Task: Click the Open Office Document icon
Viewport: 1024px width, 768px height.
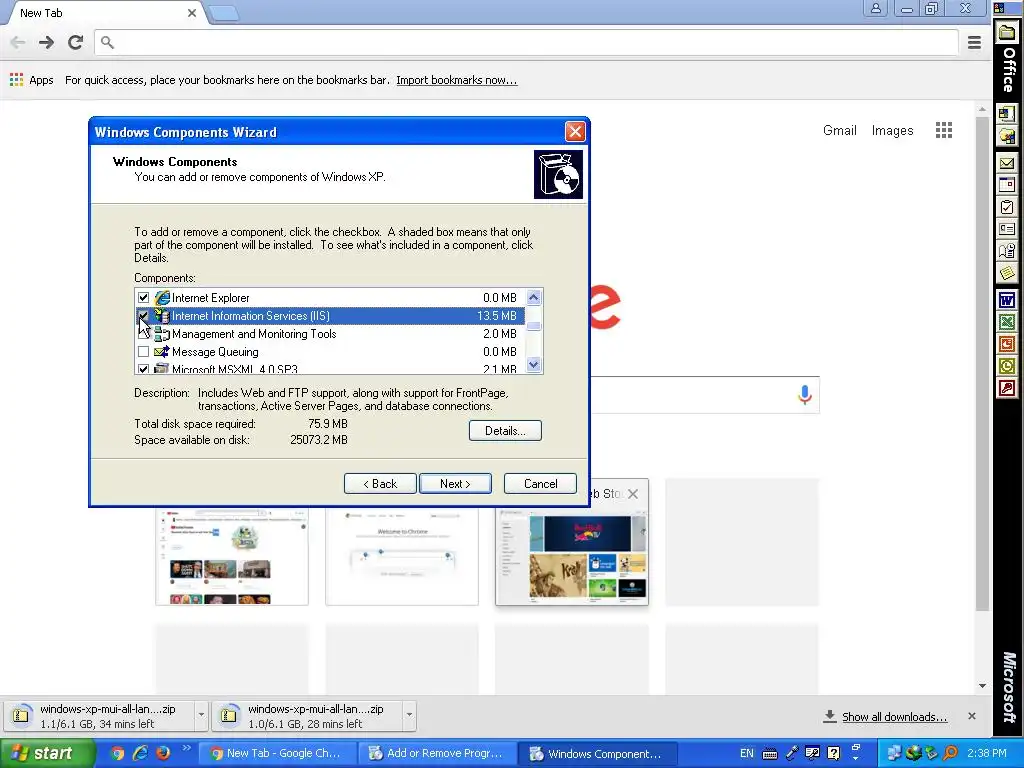Action: (1006, 136)
